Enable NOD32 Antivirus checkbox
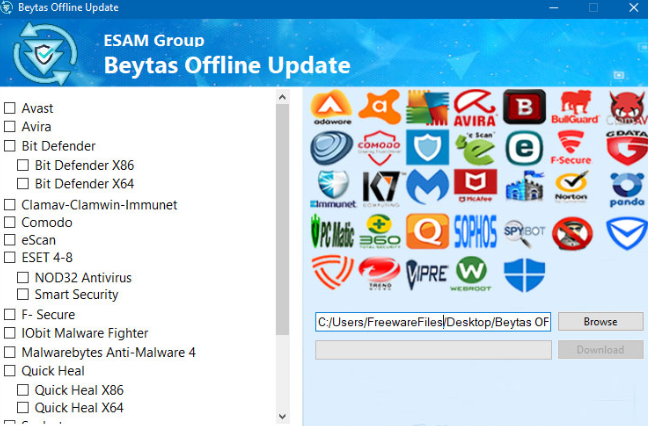 point(23,277)
